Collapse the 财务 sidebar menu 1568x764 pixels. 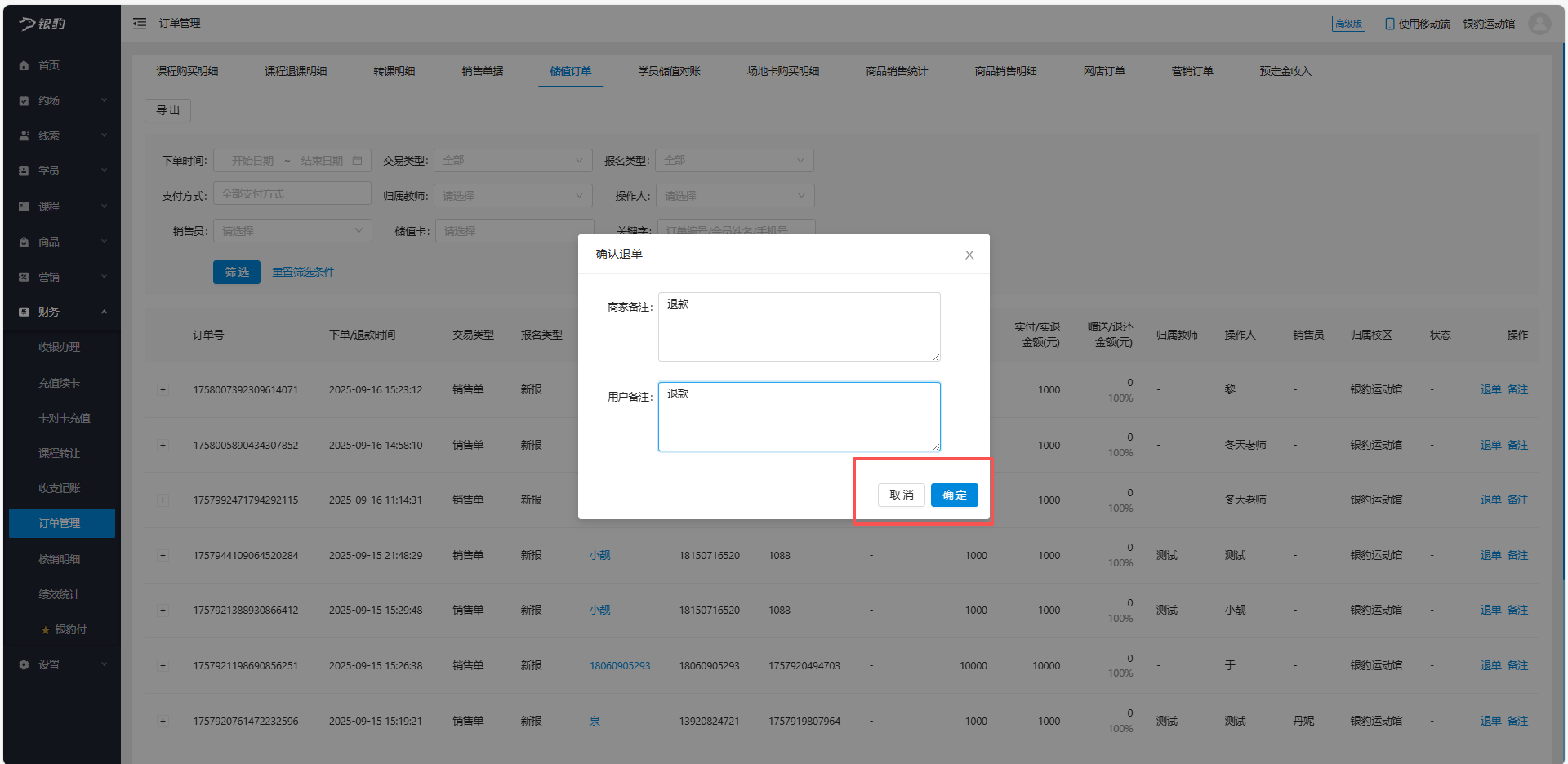104,312
